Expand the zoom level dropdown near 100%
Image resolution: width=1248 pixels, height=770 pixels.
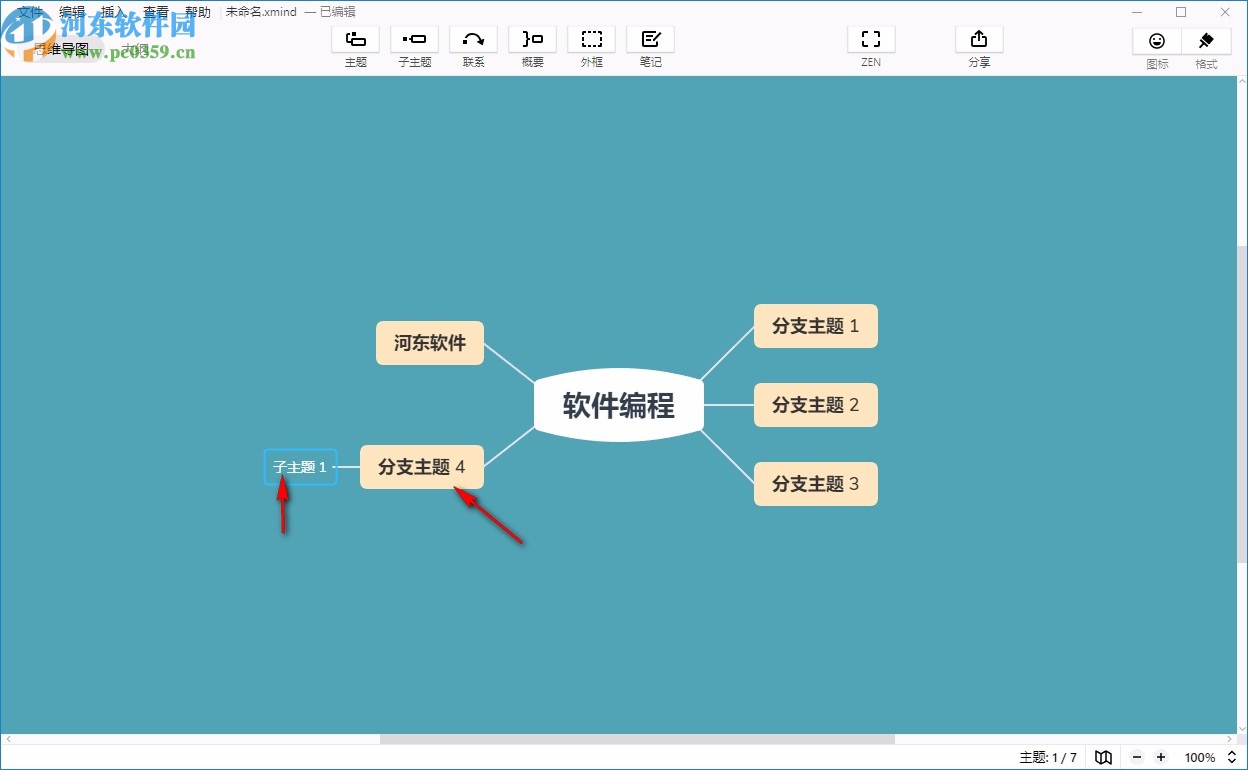point(1231,757)
